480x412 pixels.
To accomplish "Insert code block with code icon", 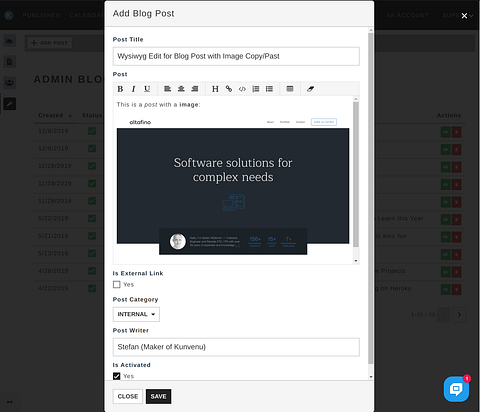I will [x=242, y=89].
